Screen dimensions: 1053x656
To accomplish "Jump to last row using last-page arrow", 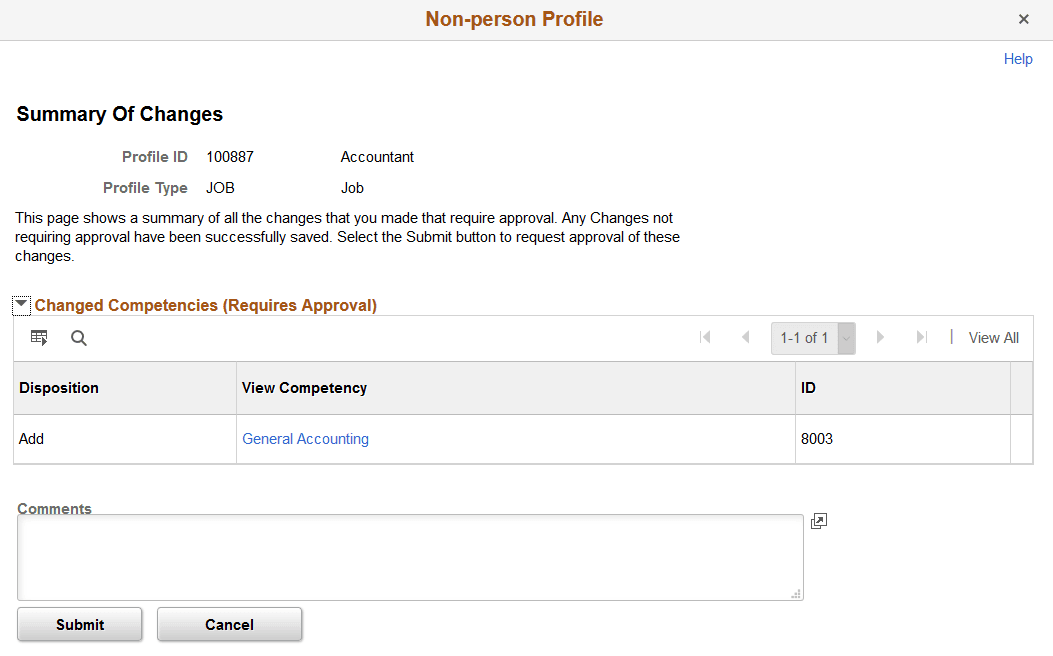I will coord(920,338).
